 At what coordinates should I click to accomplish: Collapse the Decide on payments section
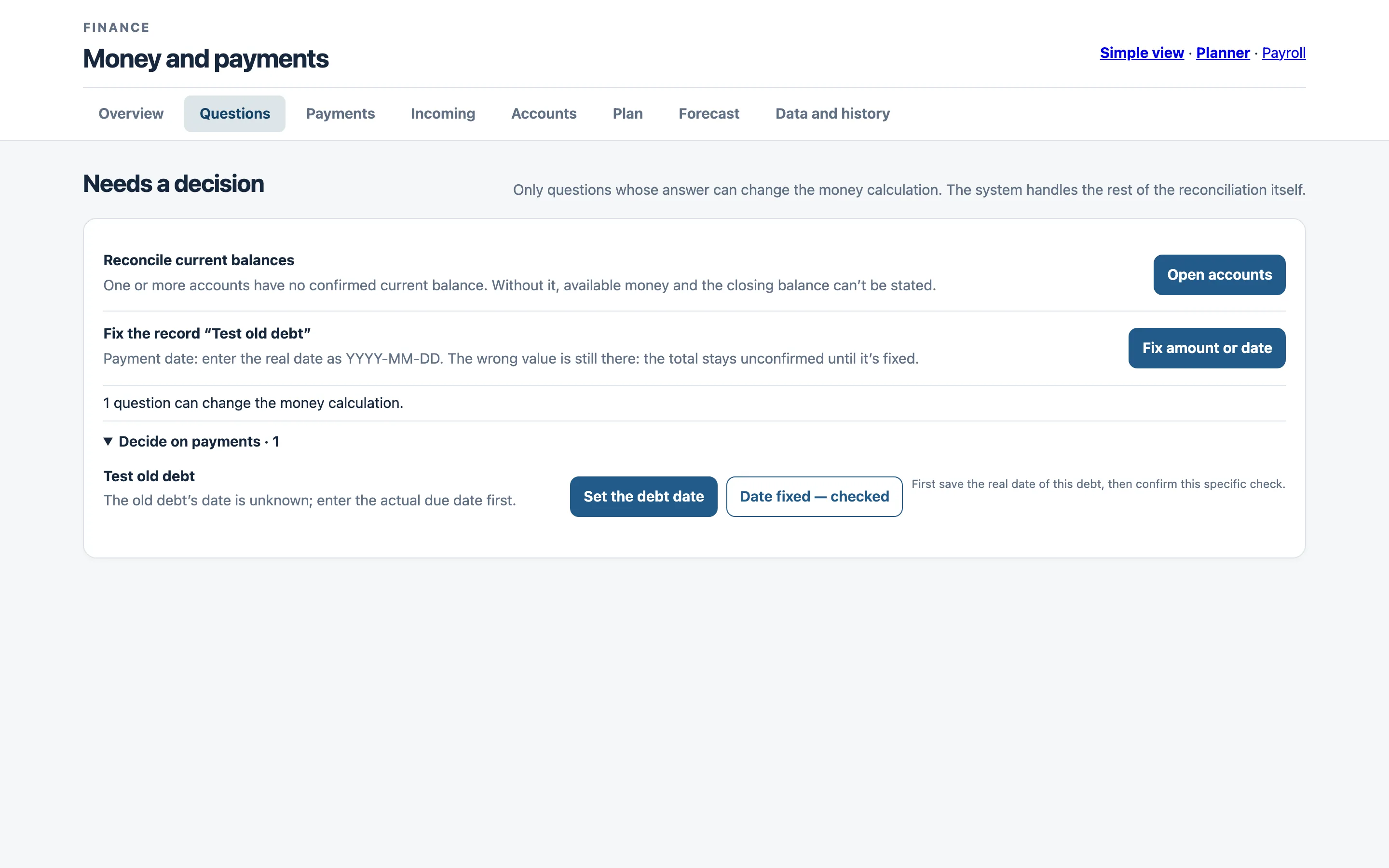point(191,441)
